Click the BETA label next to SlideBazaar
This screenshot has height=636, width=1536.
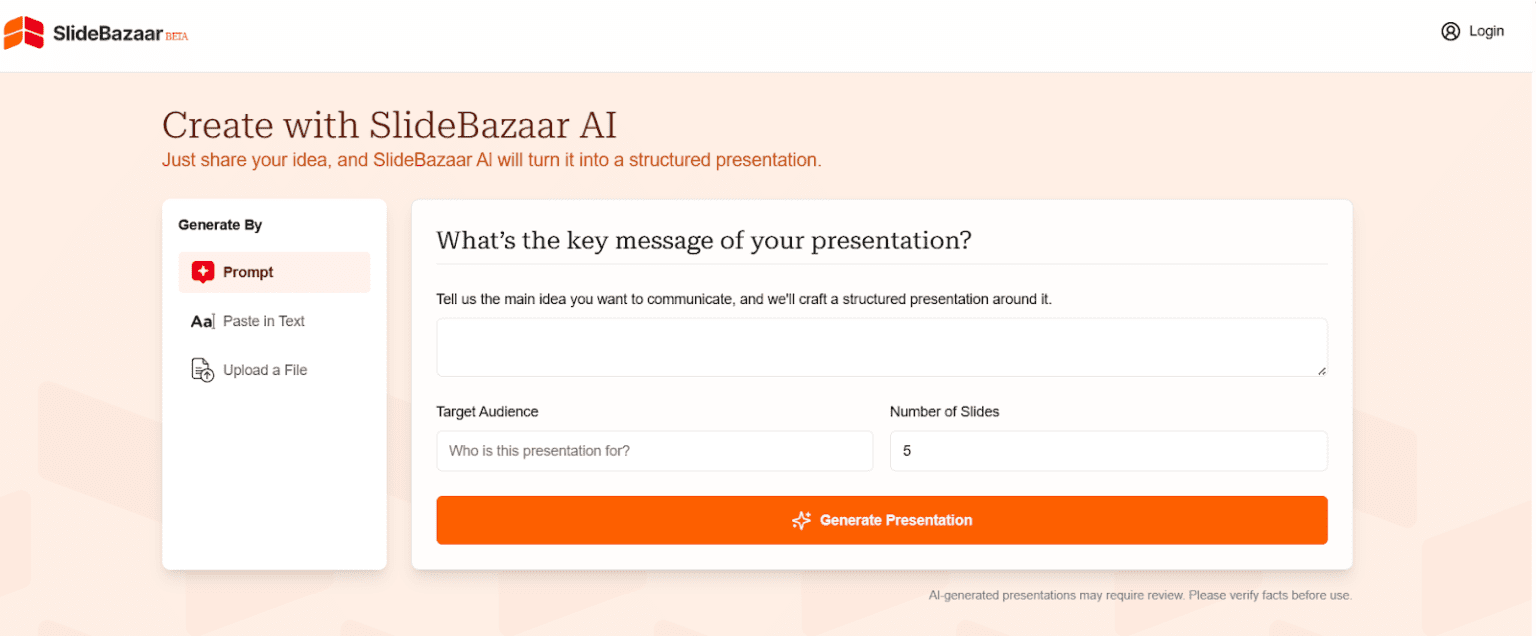[x=176, y=36]
